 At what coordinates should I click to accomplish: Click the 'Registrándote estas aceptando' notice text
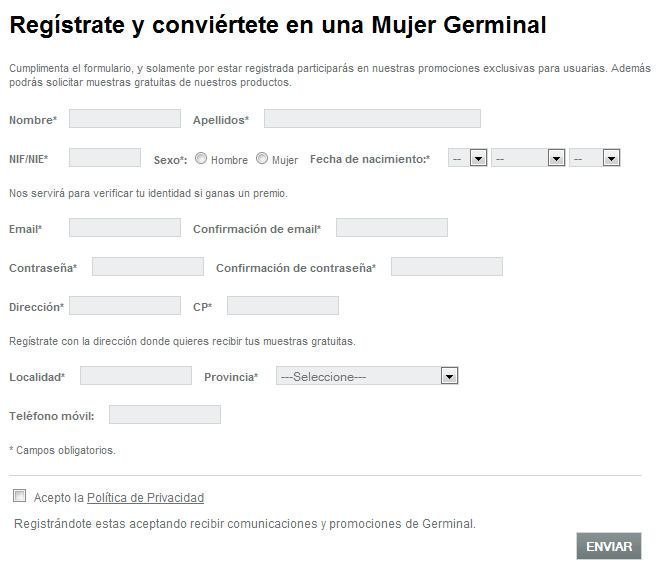(x=245, y=524)
